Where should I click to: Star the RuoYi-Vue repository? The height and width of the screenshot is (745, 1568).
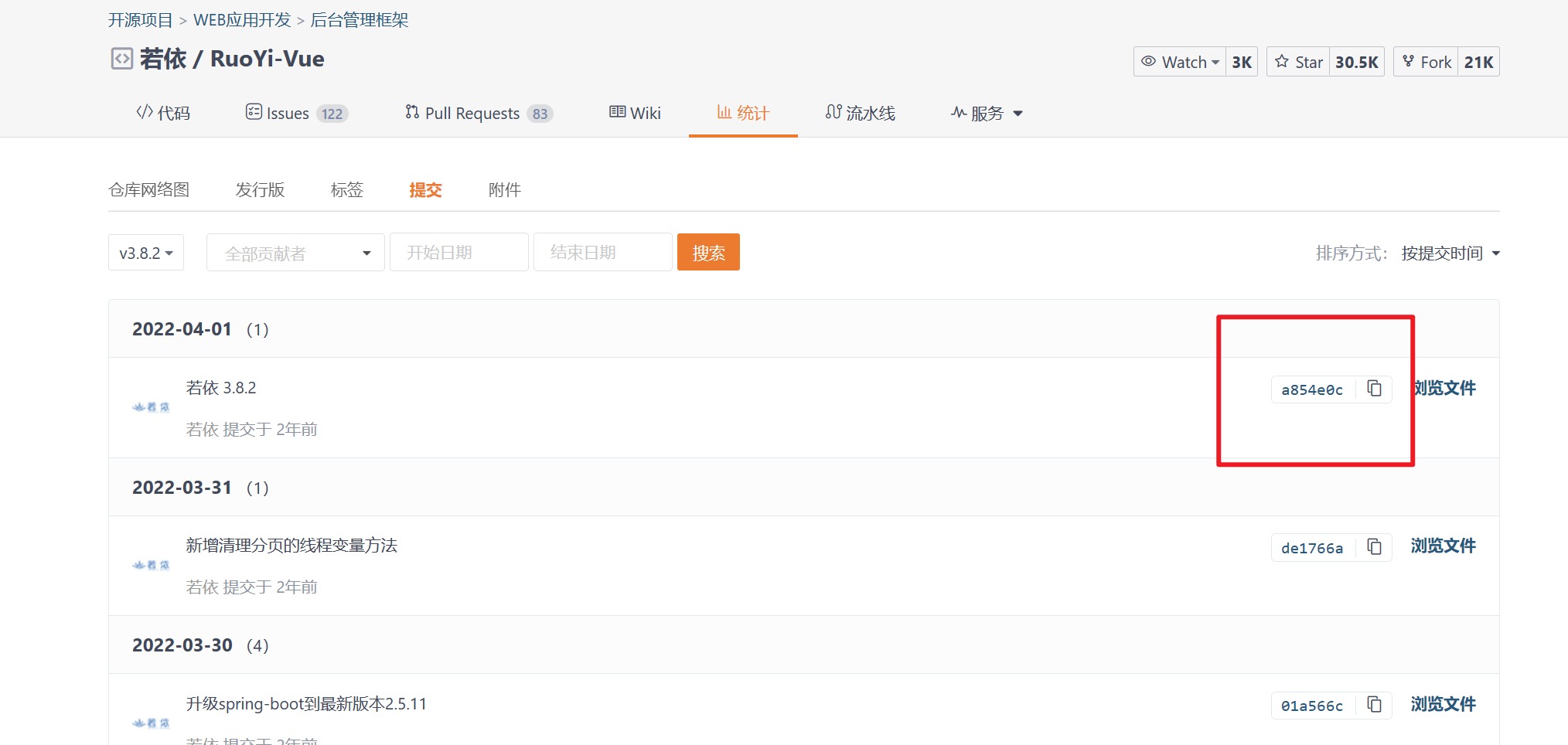[1298, 62]
